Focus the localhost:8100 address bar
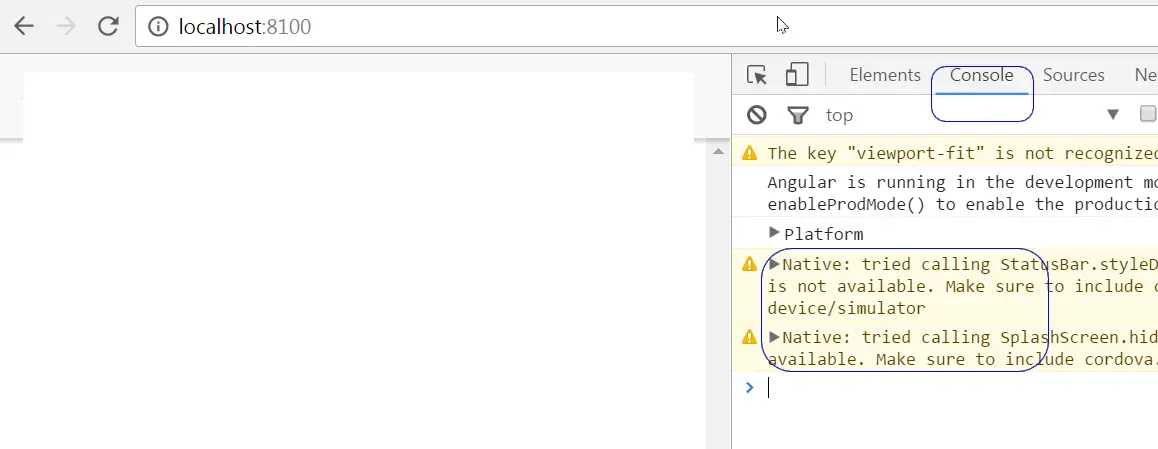This screenshot has width=1158, height=449. pos(646,27)
